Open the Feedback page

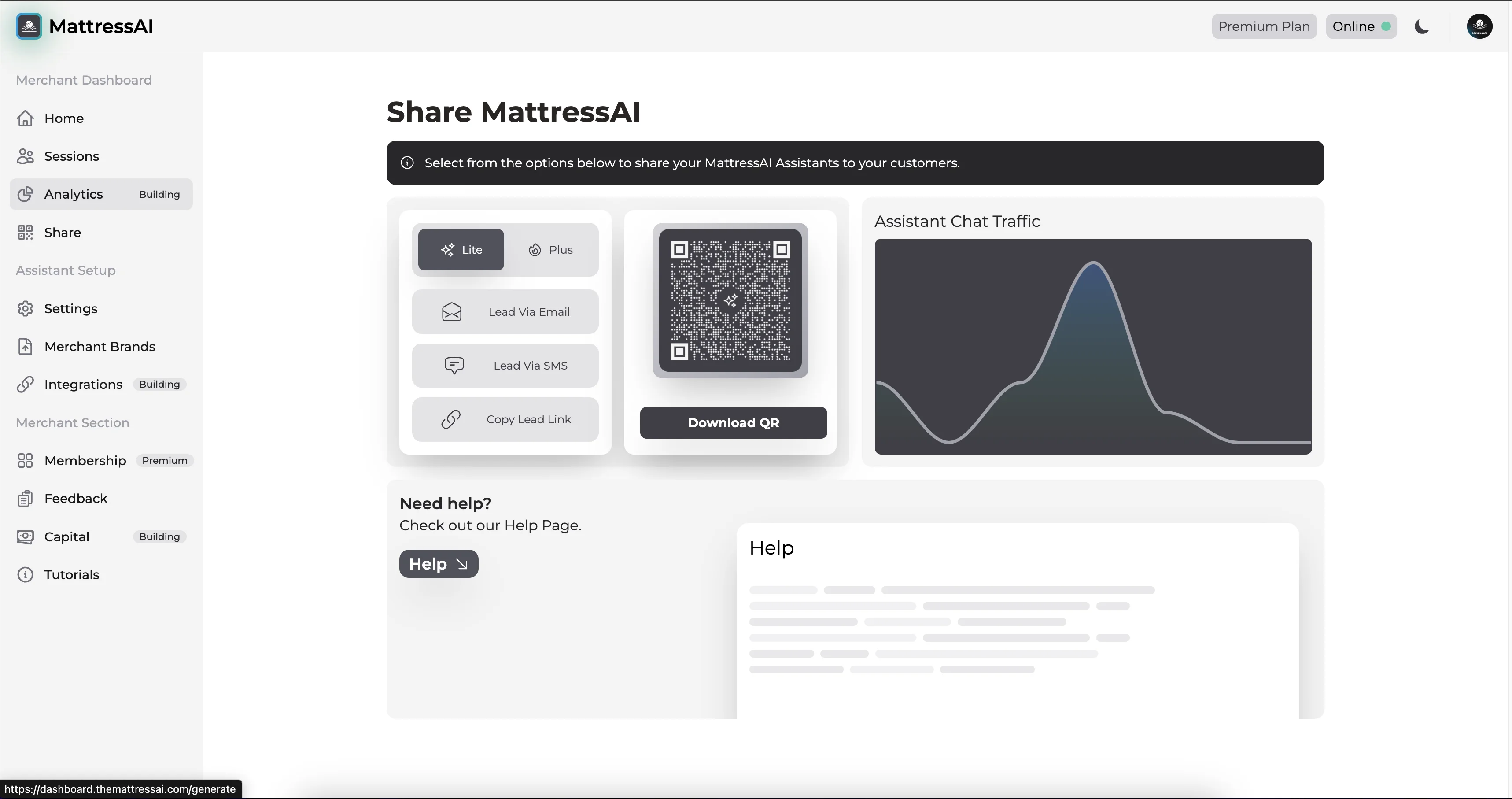pos(101,499)
